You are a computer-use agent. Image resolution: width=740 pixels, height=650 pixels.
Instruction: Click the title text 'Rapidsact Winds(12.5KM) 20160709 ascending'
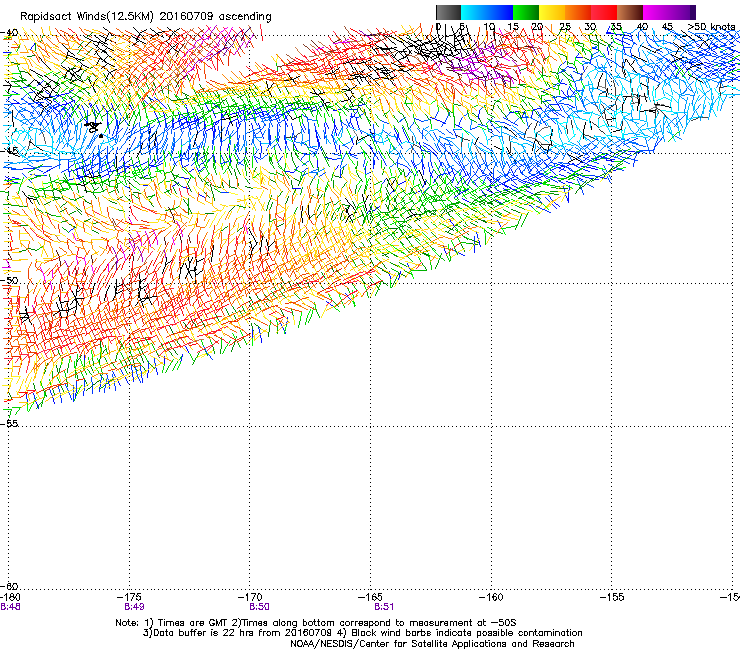point(145,17)
